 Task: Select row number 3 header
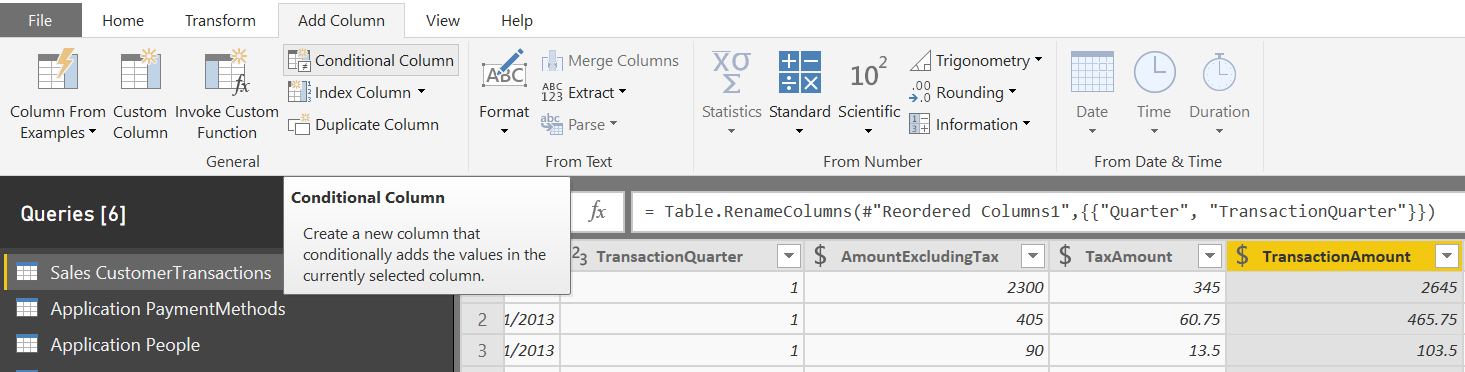[x=482, y=352]
